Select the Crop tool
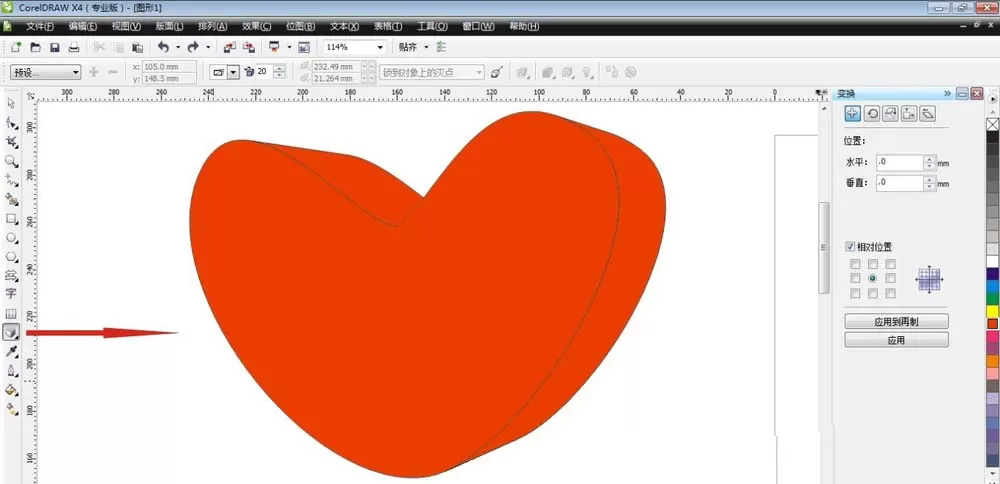The image size is (1000, 484). coord(11,142)
